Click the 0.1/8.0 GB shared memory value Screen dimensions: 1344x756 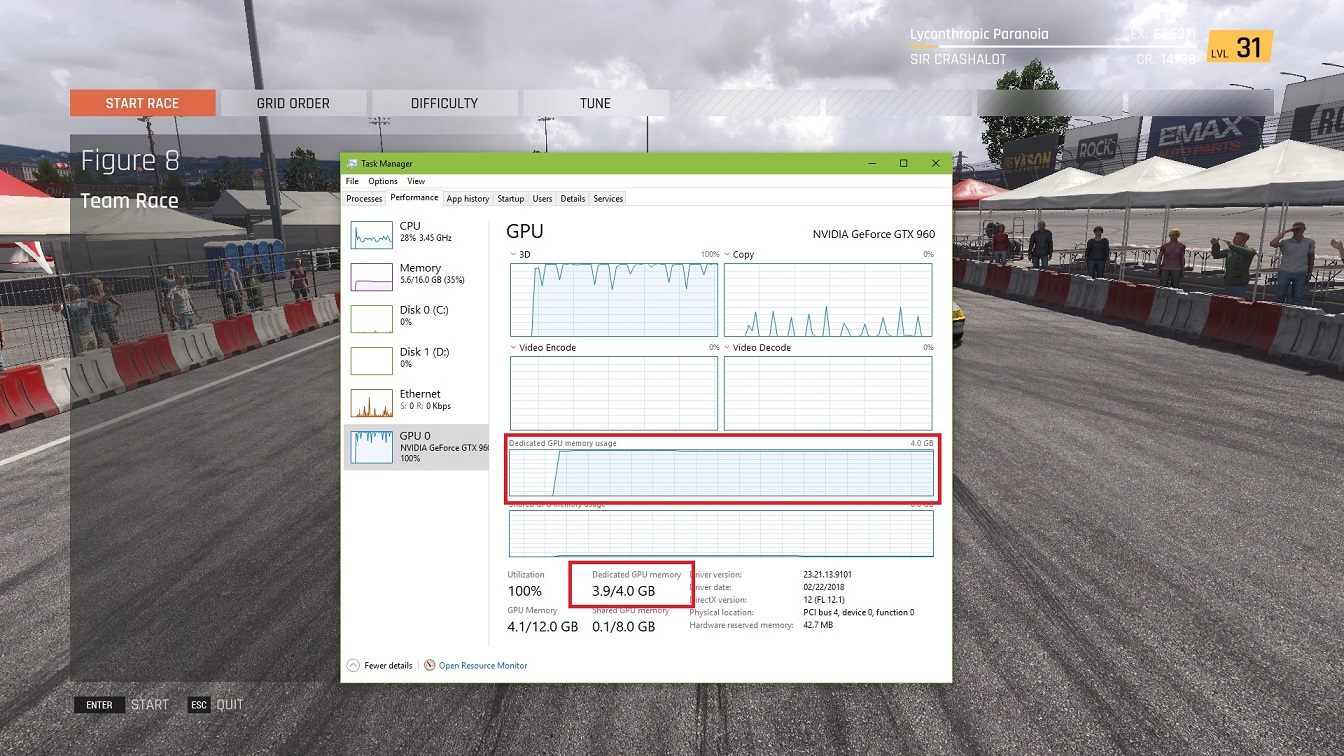point(624,627)
